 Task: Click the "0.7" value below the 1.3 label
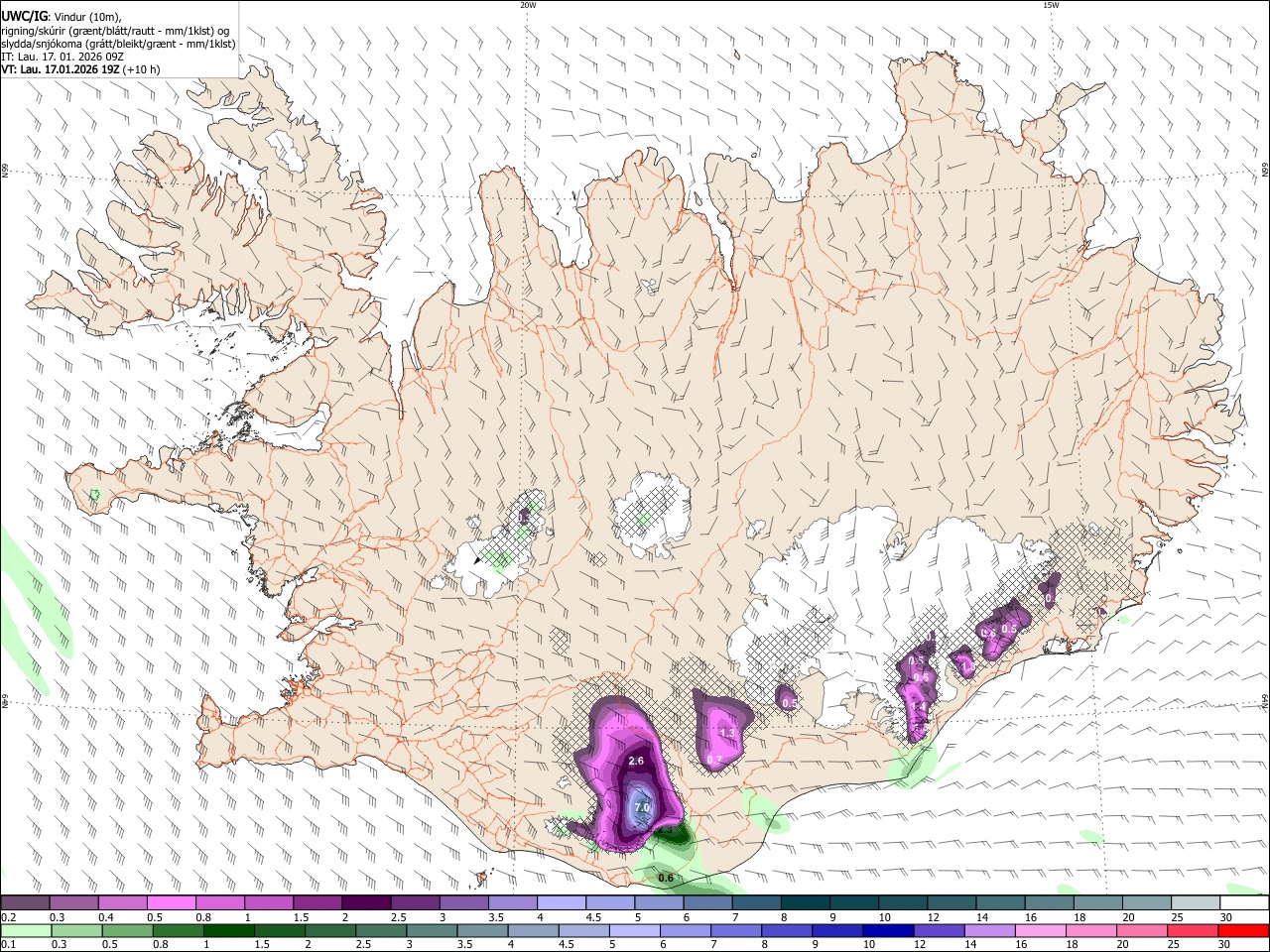coord(714,760)
